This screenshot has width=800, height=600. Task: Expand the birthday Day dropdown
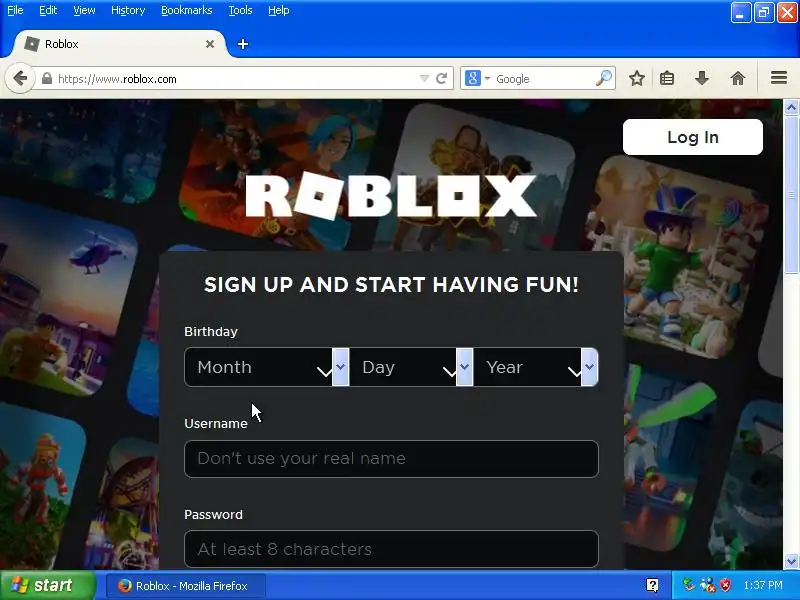click(x=411, y=367)
